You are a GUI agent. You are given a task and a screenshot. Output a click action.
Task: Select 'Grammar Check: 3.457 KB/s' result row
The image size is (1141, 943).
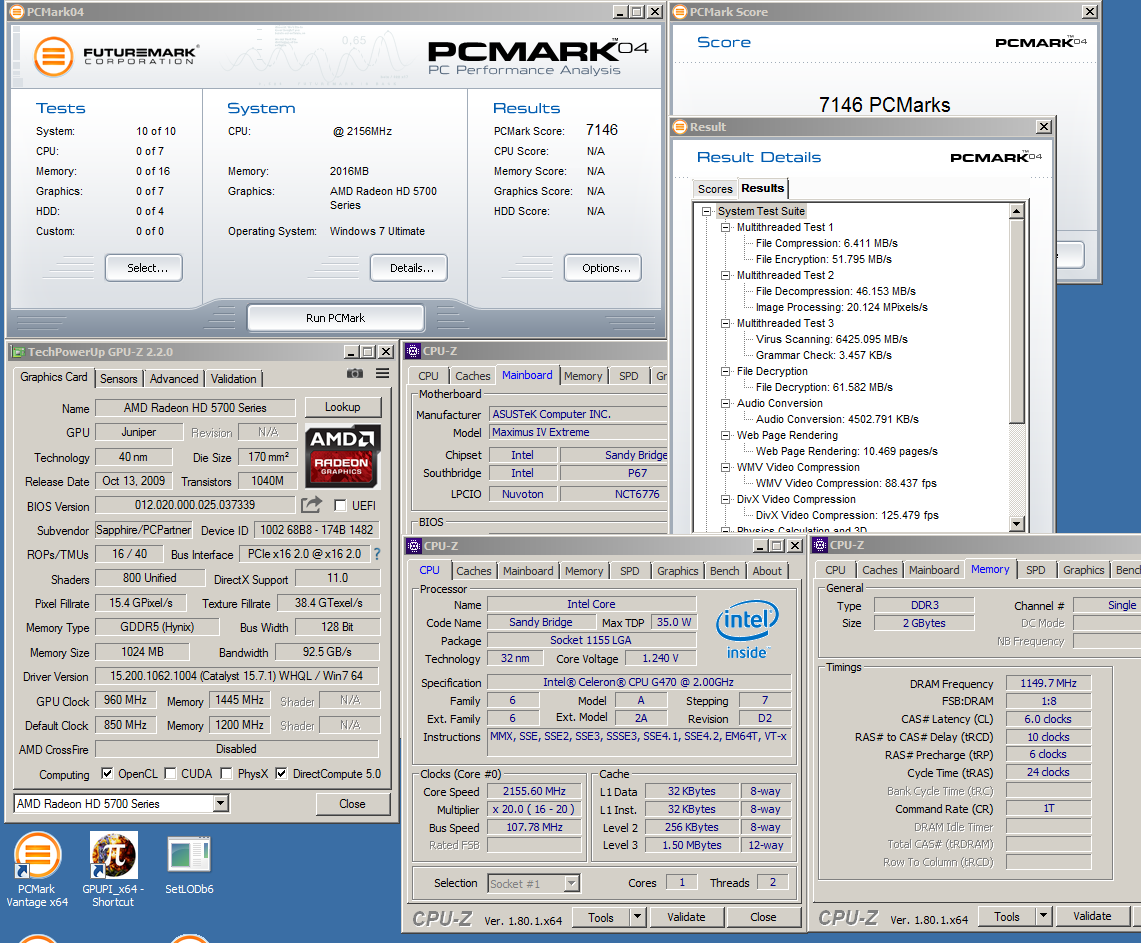point(824,355)
